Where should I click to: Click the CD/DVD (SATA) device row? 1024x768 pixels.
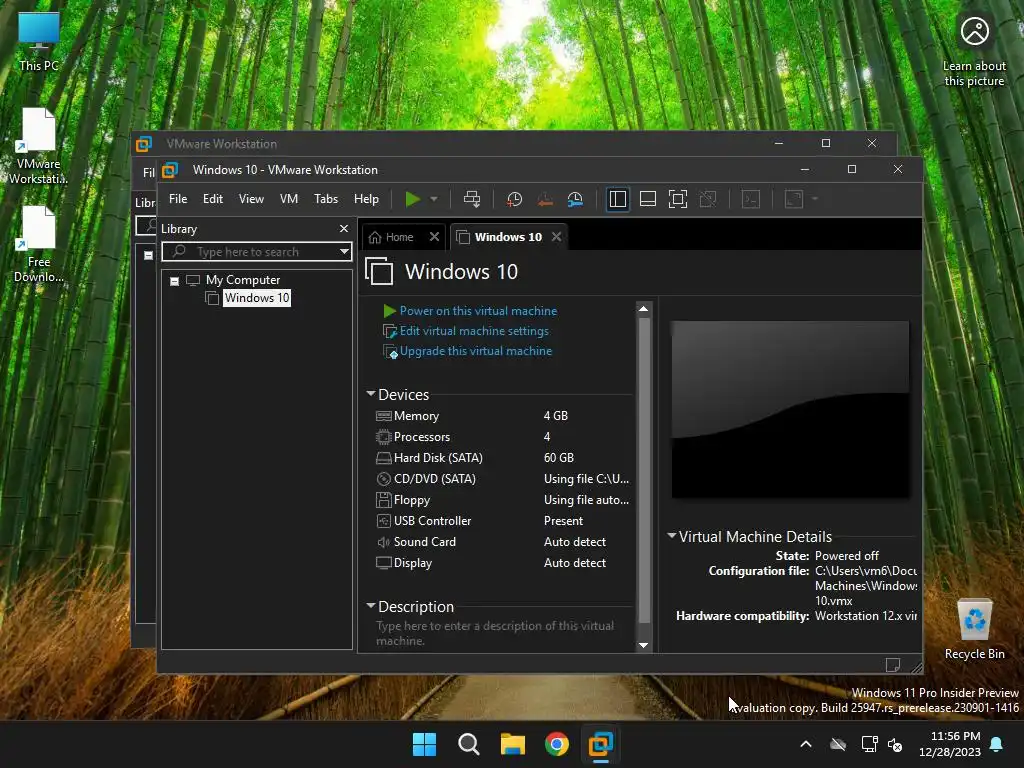click(x=502, y=479)
